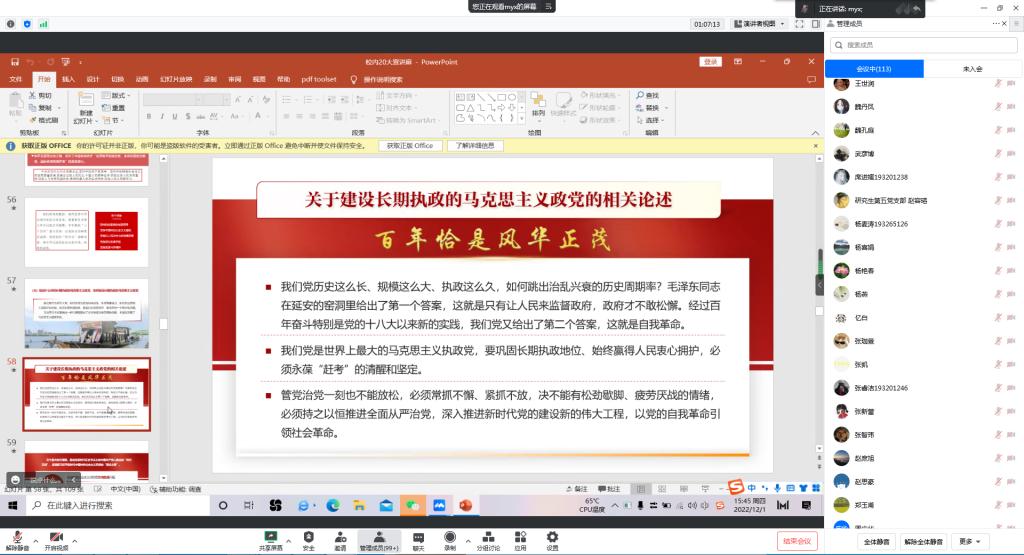Open the Security (安全) shield icon
This screenshot has width=1024, height=555.
click(308, 537)
